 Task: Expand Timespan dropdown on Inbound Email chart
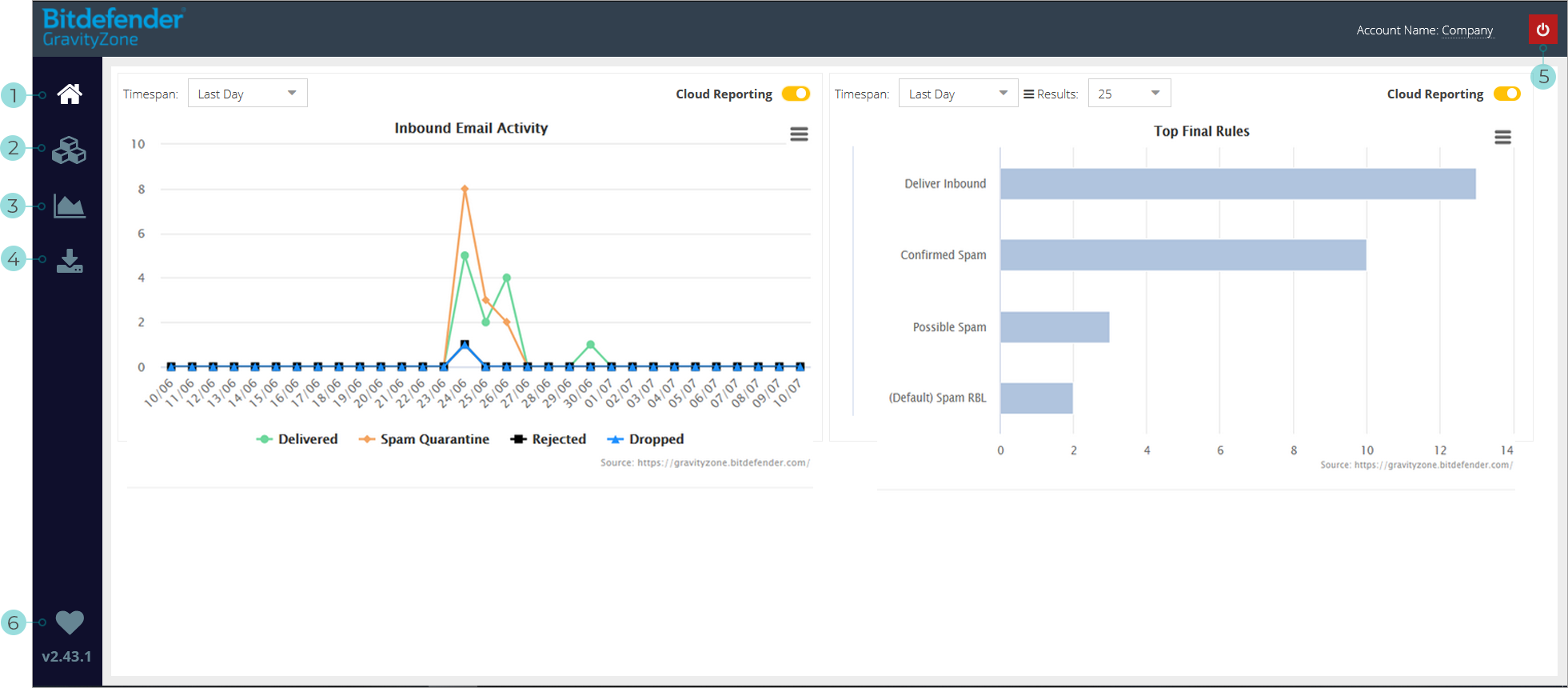click(247, 94)
